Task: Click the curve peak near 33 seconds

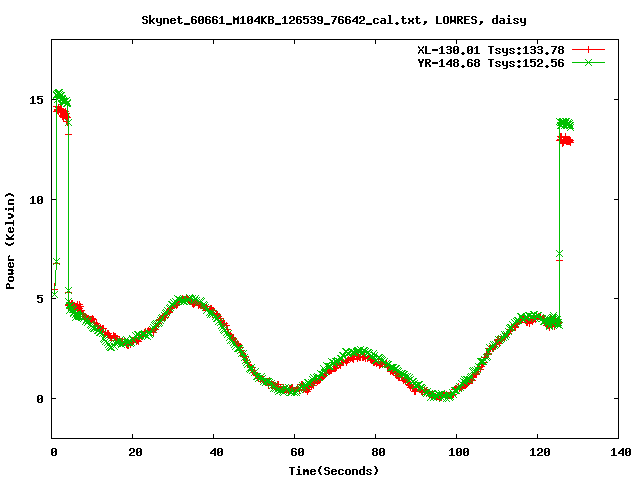Action: pos(186,300)
